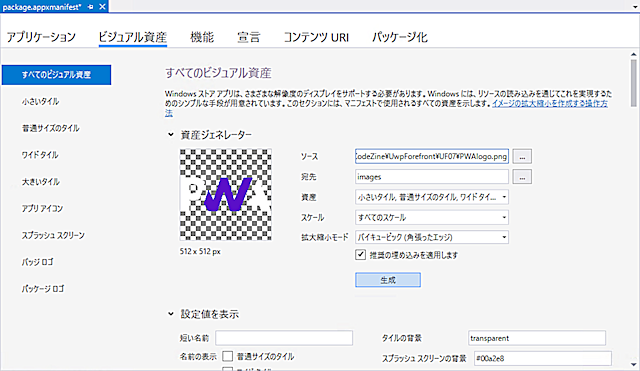640x371 pixels.
Task: Click the 生成 button
Action: click(x=388, y=280)
